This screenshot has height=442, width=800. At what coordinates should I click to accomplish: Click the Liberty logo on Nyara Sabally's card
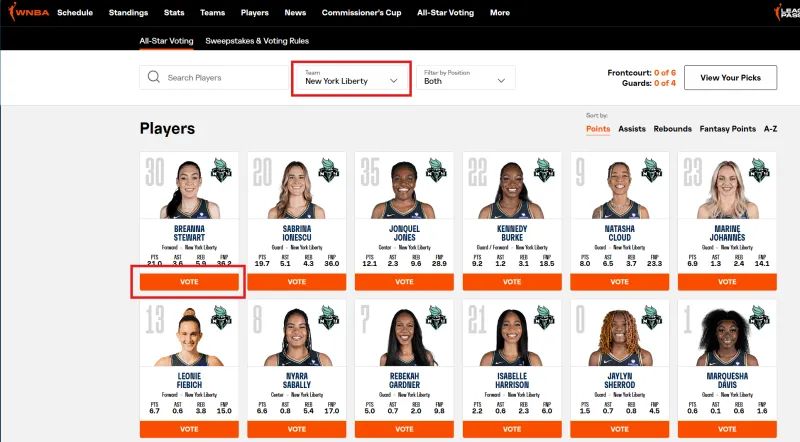(329, 317)
